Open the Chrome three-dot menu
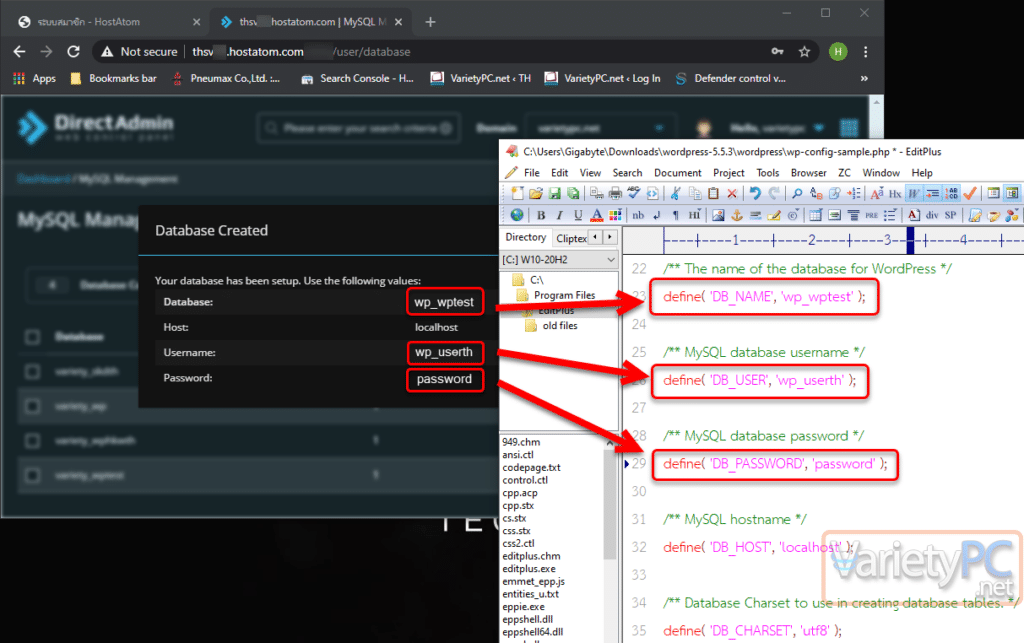 [865, 52]
